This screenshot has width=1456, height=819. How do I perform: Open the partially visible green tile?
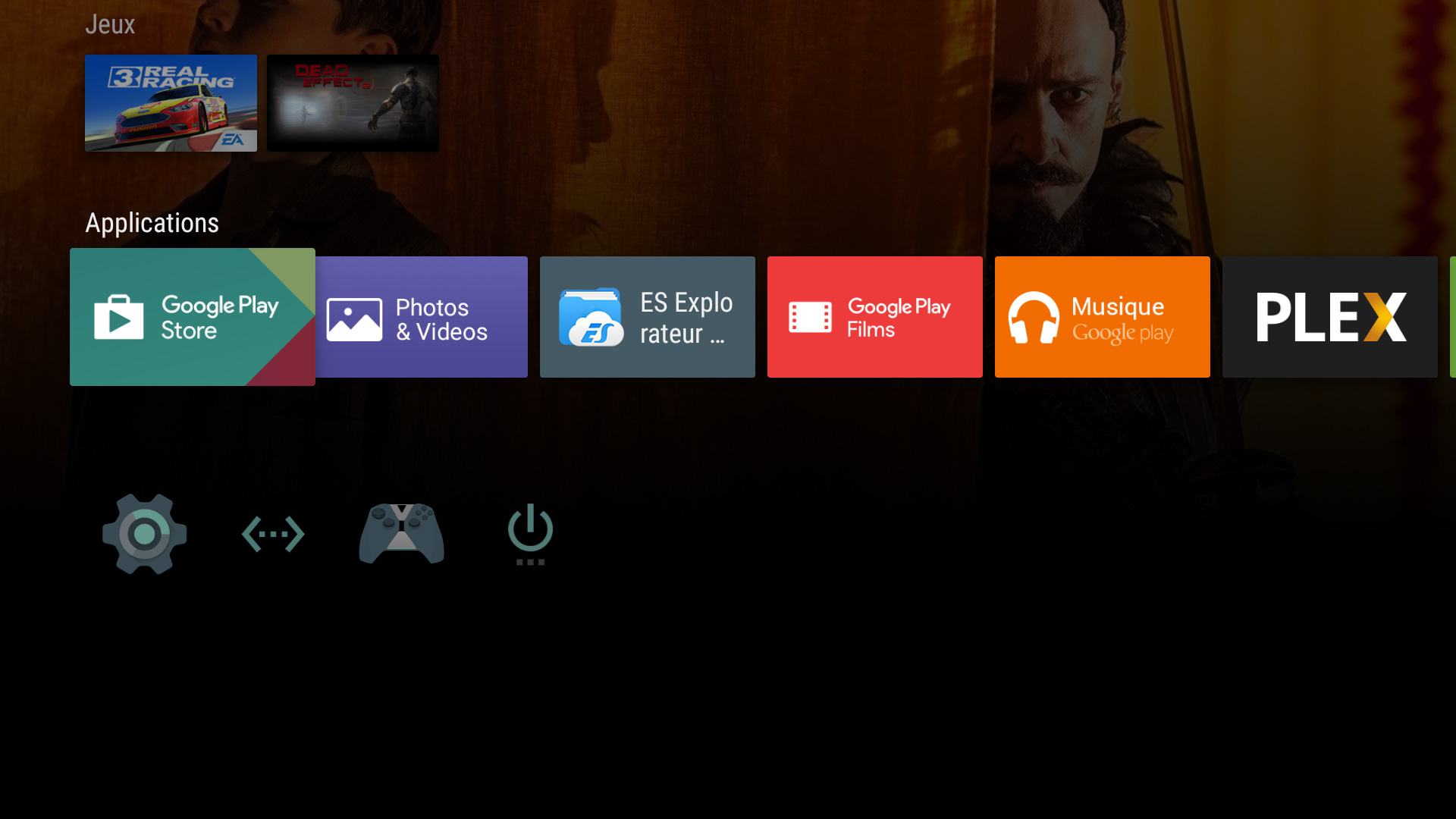[1452, 317]
